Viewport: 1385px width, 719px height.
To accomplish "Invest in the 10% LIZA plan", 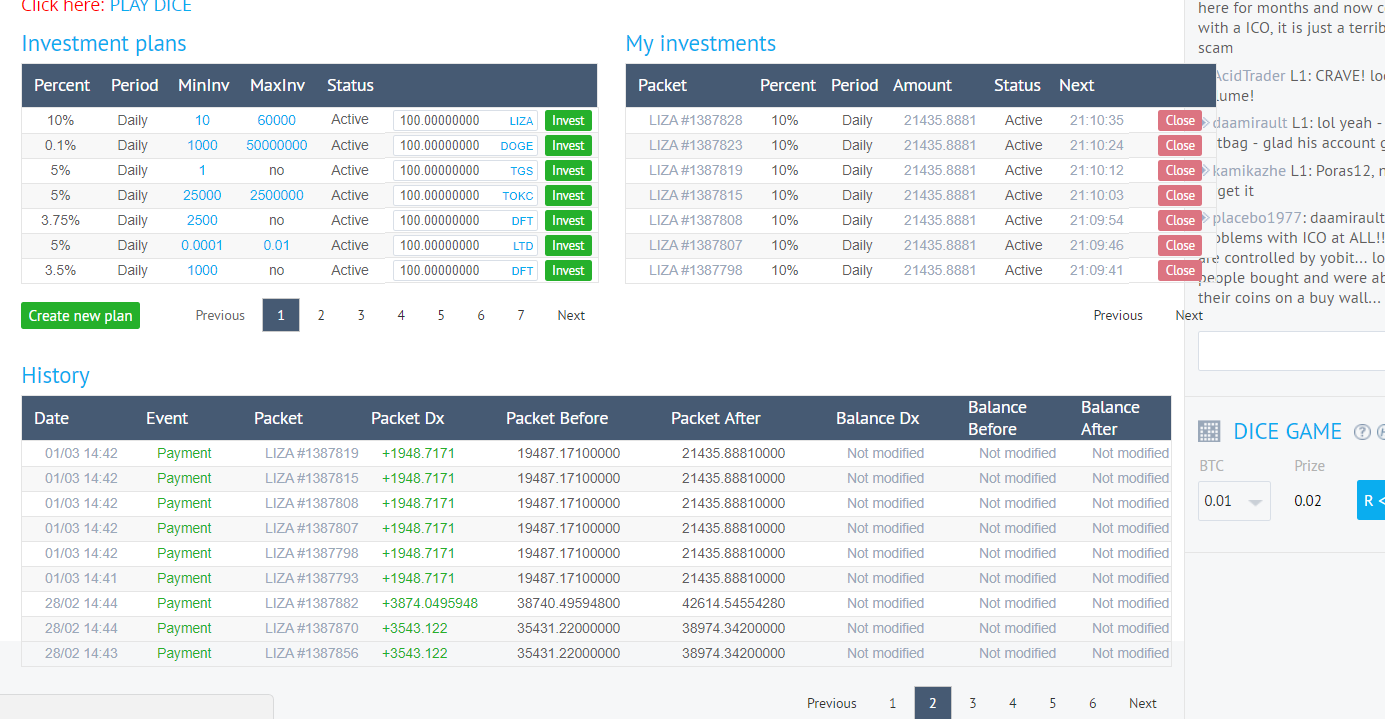I will [568, 120].
